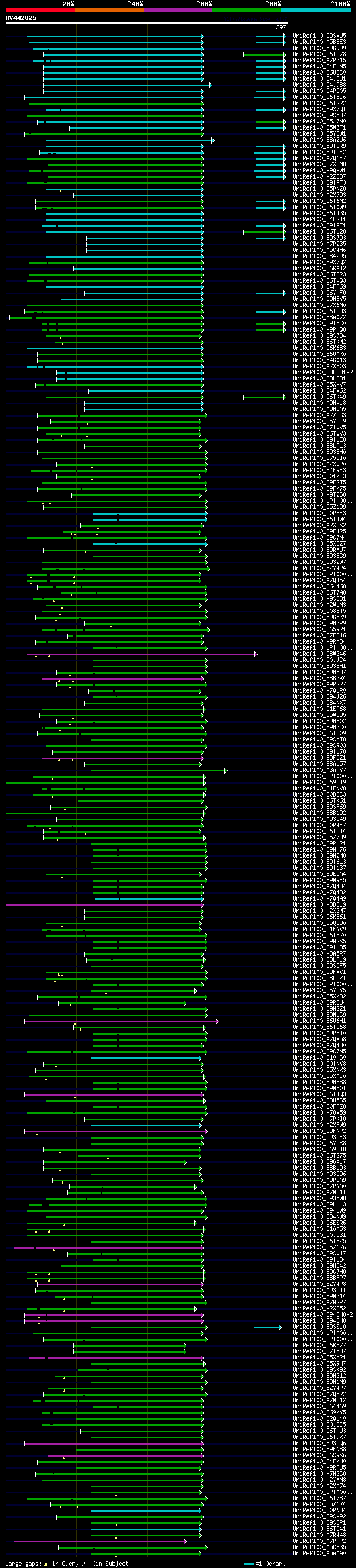This screenshot has height=1568, width=356.
Task: Select hit label UniRef100_C6TMU3
Action: [319, 1431]
